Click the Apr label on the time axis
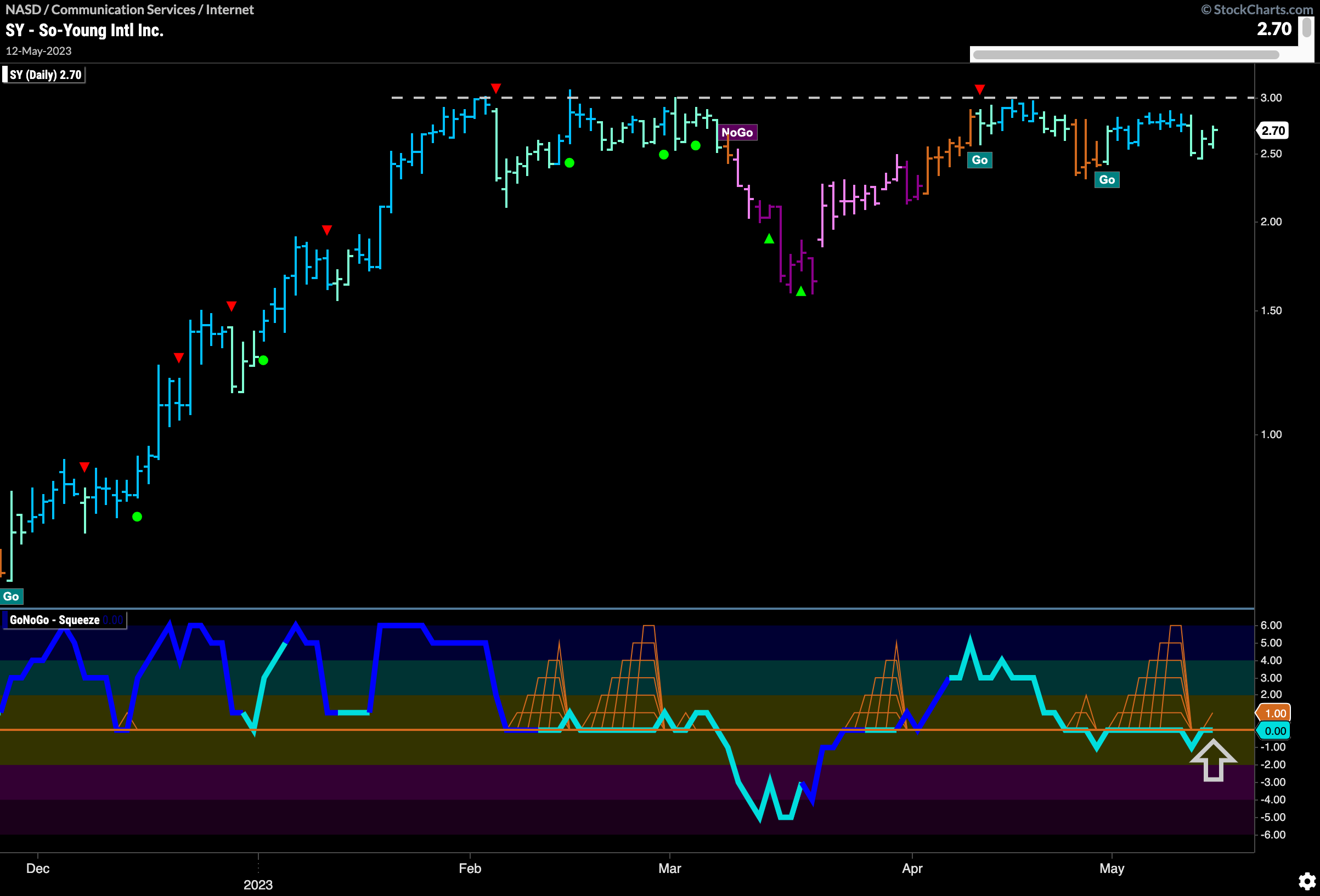The height and width of the screenshot is (896, 1320). tap(912, 868)
